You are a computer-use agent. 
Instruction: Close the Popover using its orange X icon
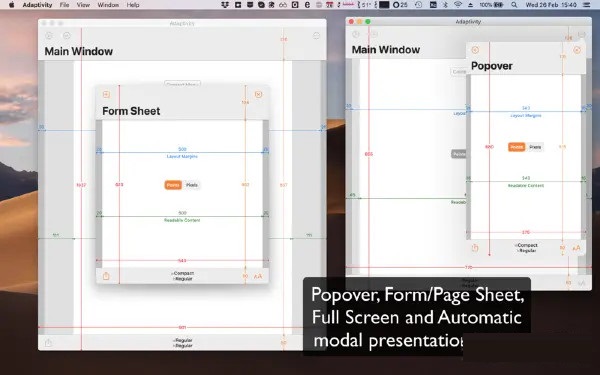577,50
